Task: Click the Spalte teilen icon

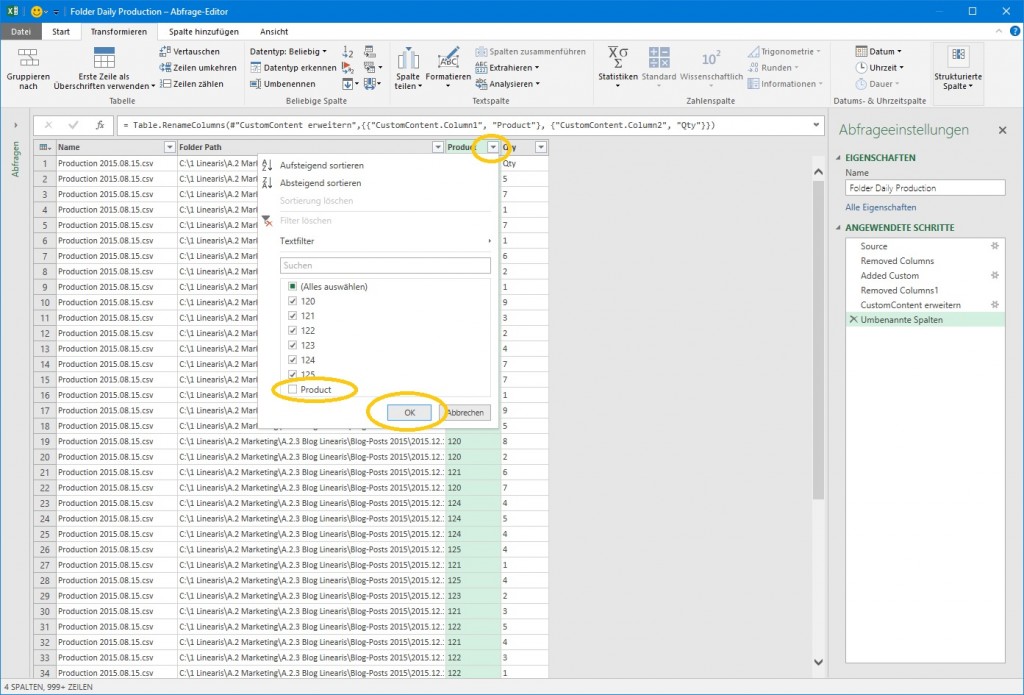Action: [x=408, y=59]
